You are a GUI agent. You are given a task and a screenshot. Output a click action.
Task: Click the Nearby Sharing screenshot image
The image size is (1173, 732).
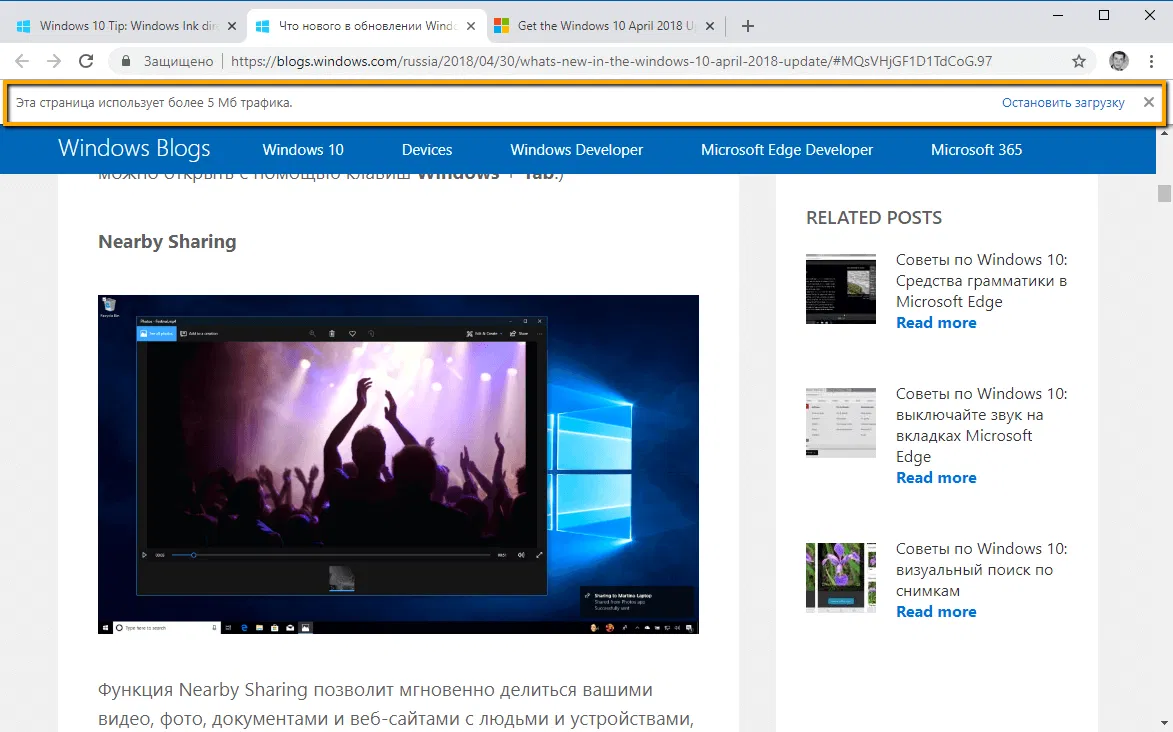[398, 464]
